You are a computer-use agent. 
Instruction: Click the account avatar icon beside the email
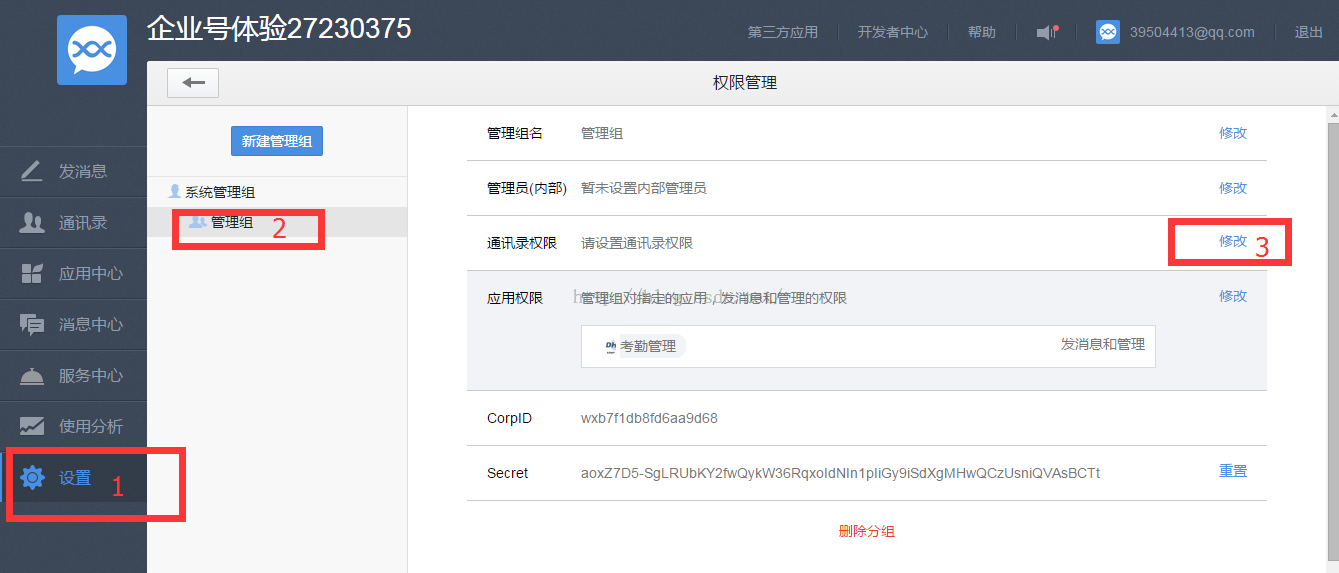coord(1108,32)
